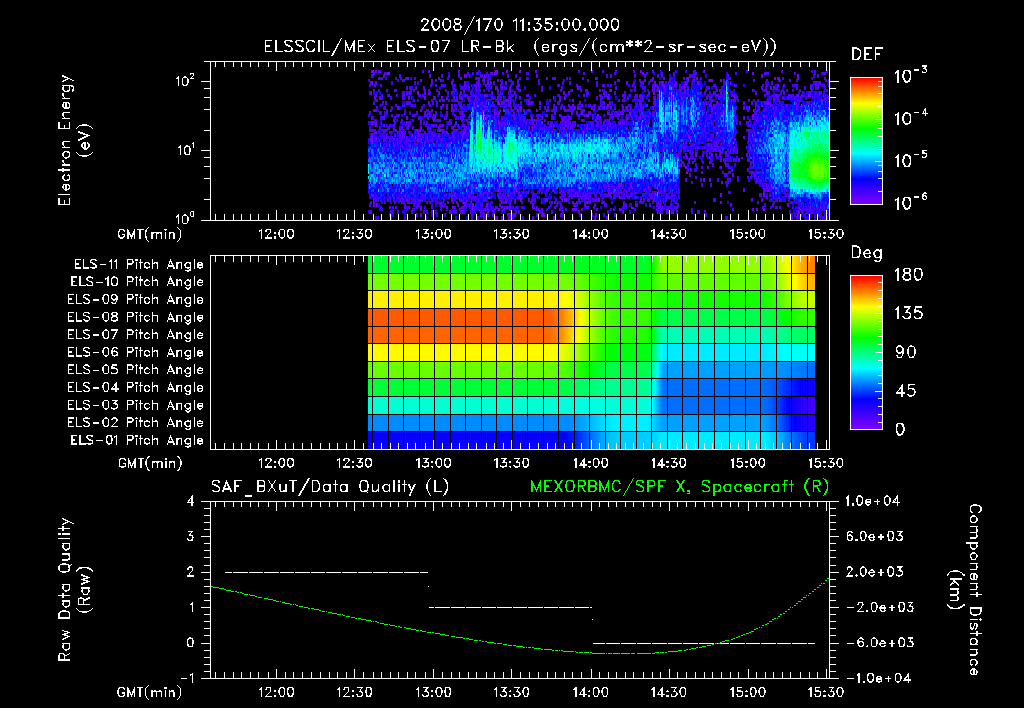Click the DEF color bar legend
The image size is (1024, 708).
pos(867,140)
